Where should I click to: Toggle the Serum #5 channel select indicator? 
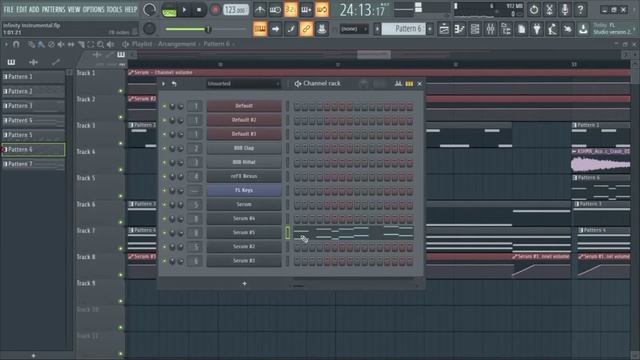(x=287, y=233)
